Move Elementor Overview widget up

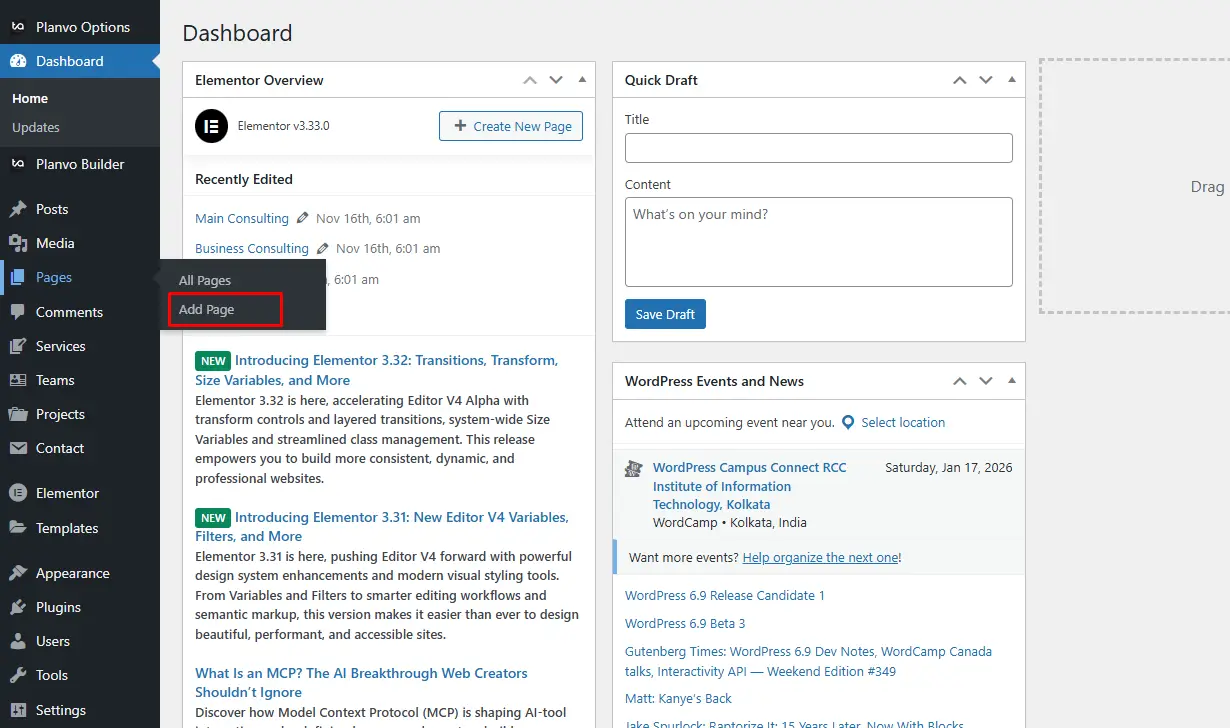click(530, 80)
